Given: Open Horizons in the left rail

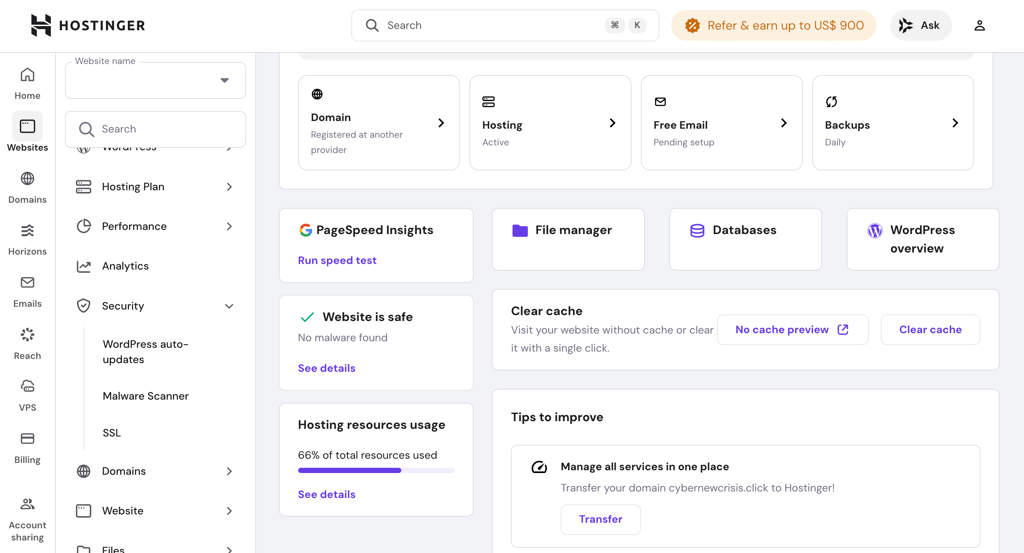Looking at the screenshot, I should (x=27, y=239).
